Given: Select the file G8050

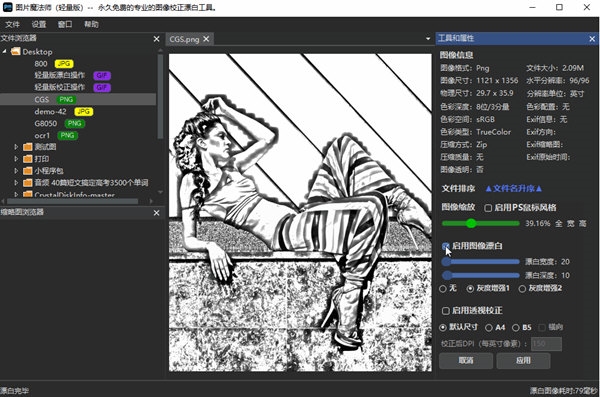Looking at the screenshot, I should pos(46,123).
